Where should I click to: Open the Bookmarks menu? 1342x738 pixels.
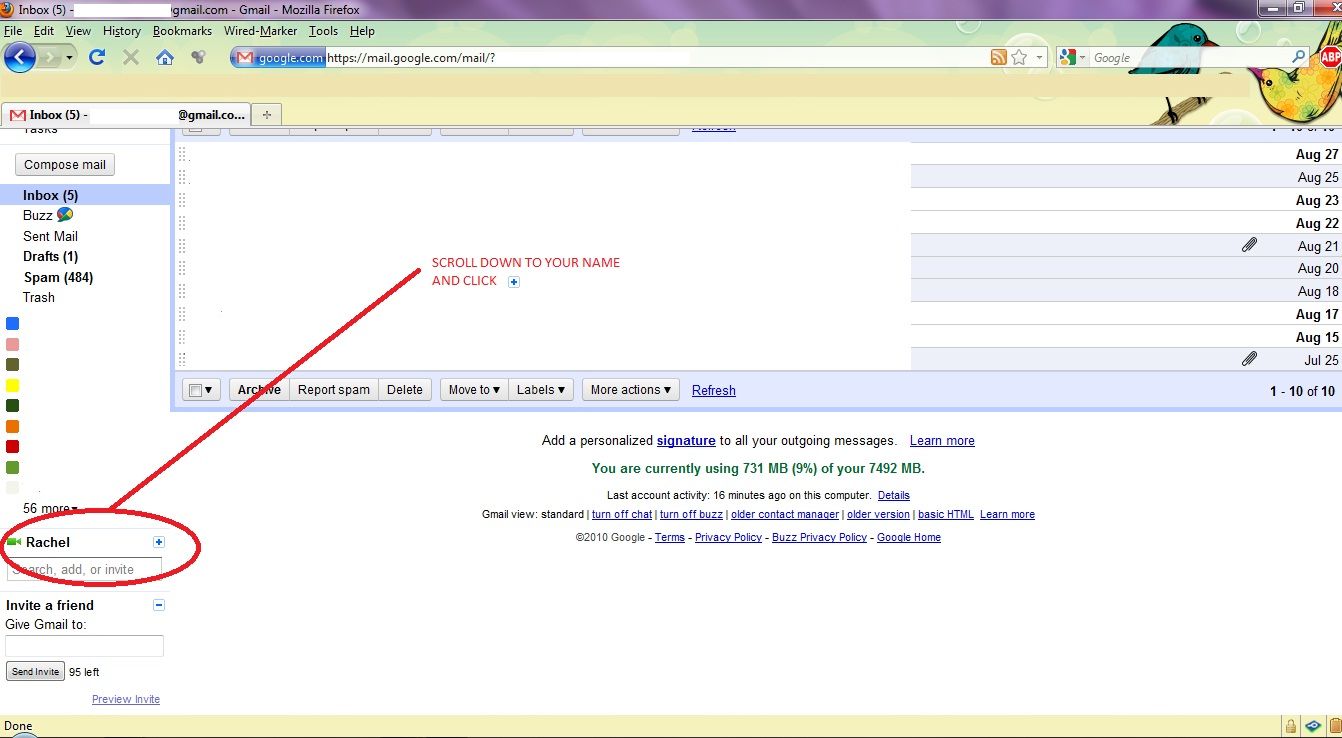point(182,31)
